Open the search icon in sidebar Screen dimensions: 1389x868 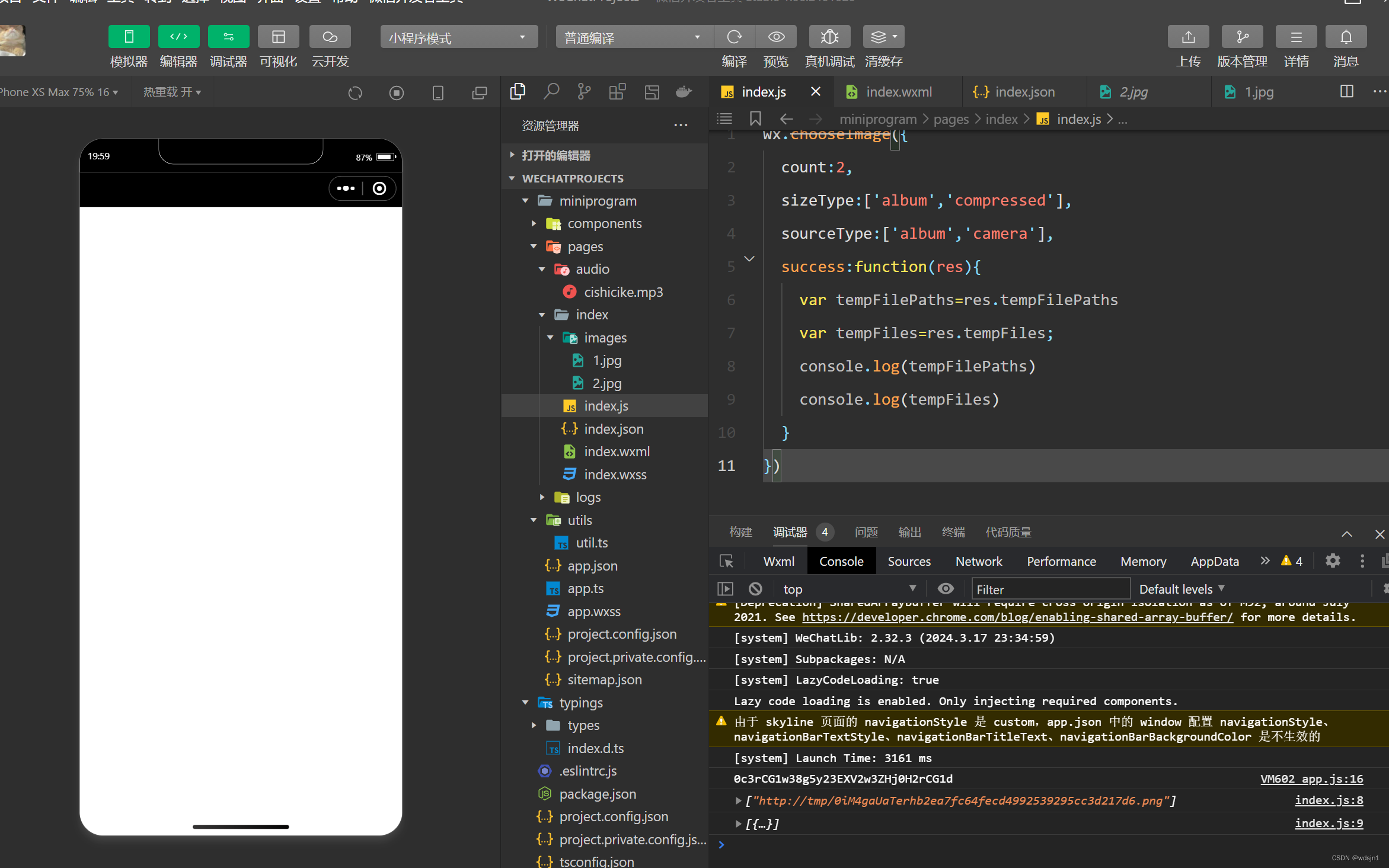click(551, 91)
